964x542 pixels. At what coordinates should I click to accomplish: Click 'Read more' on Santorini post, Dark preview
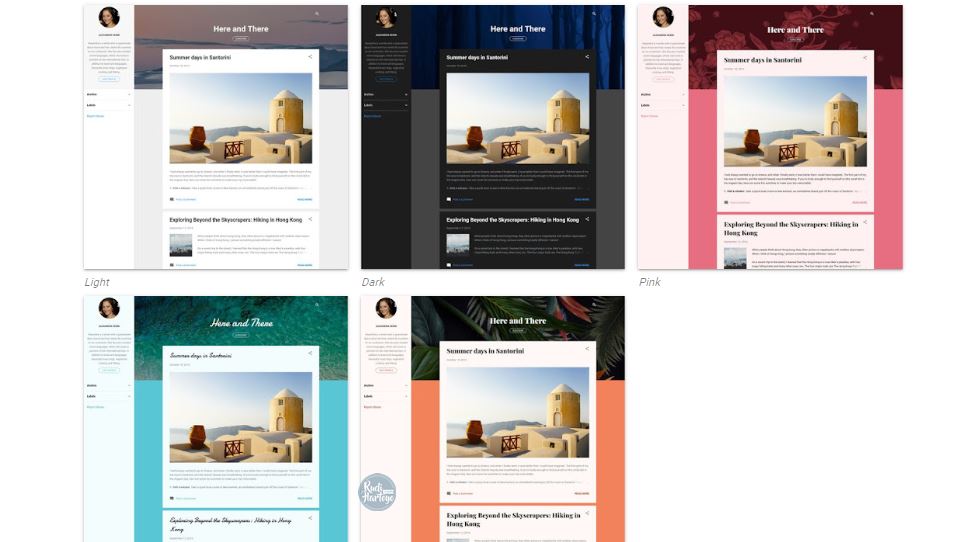click(582, 199)
